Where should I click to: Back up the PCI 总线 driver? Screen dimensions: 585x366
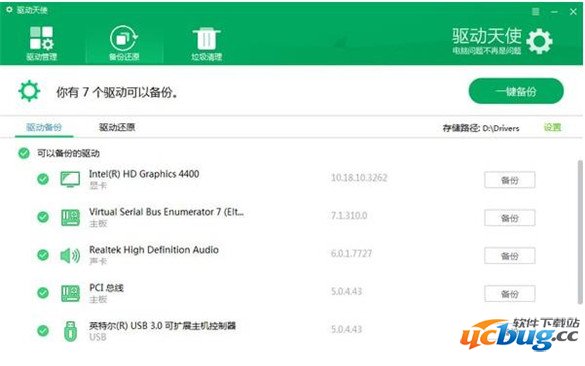coord(510,294)
